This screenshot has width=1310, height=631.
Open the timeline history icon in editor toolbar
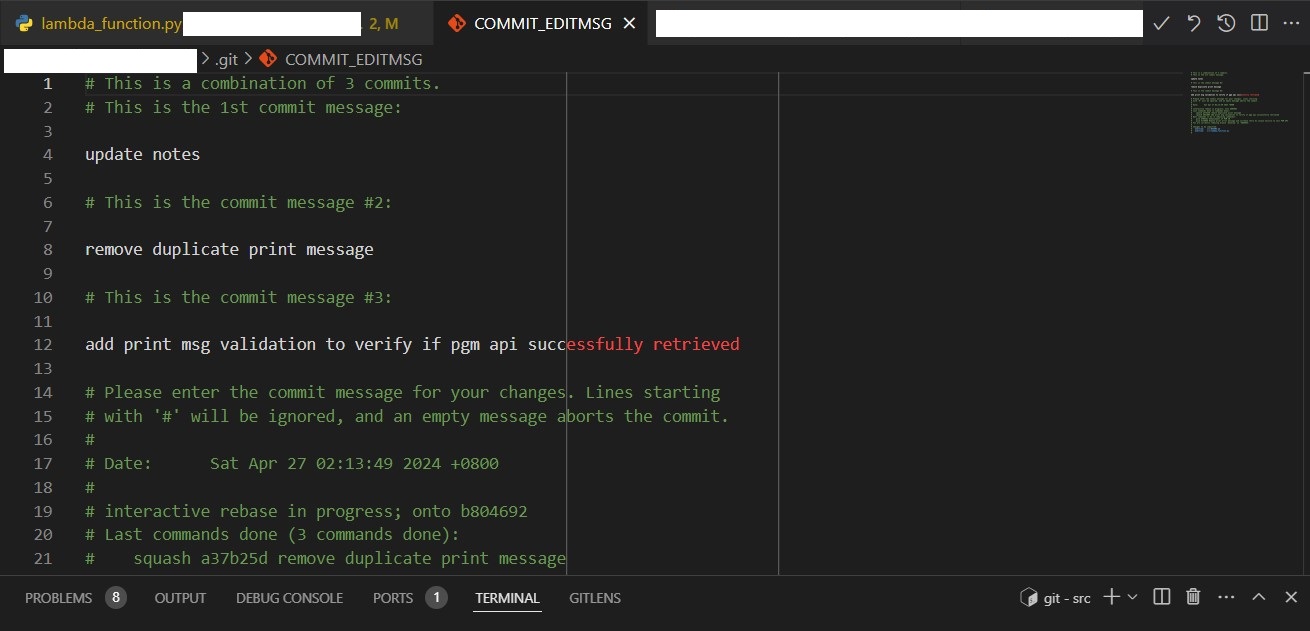pos(1225,22)
